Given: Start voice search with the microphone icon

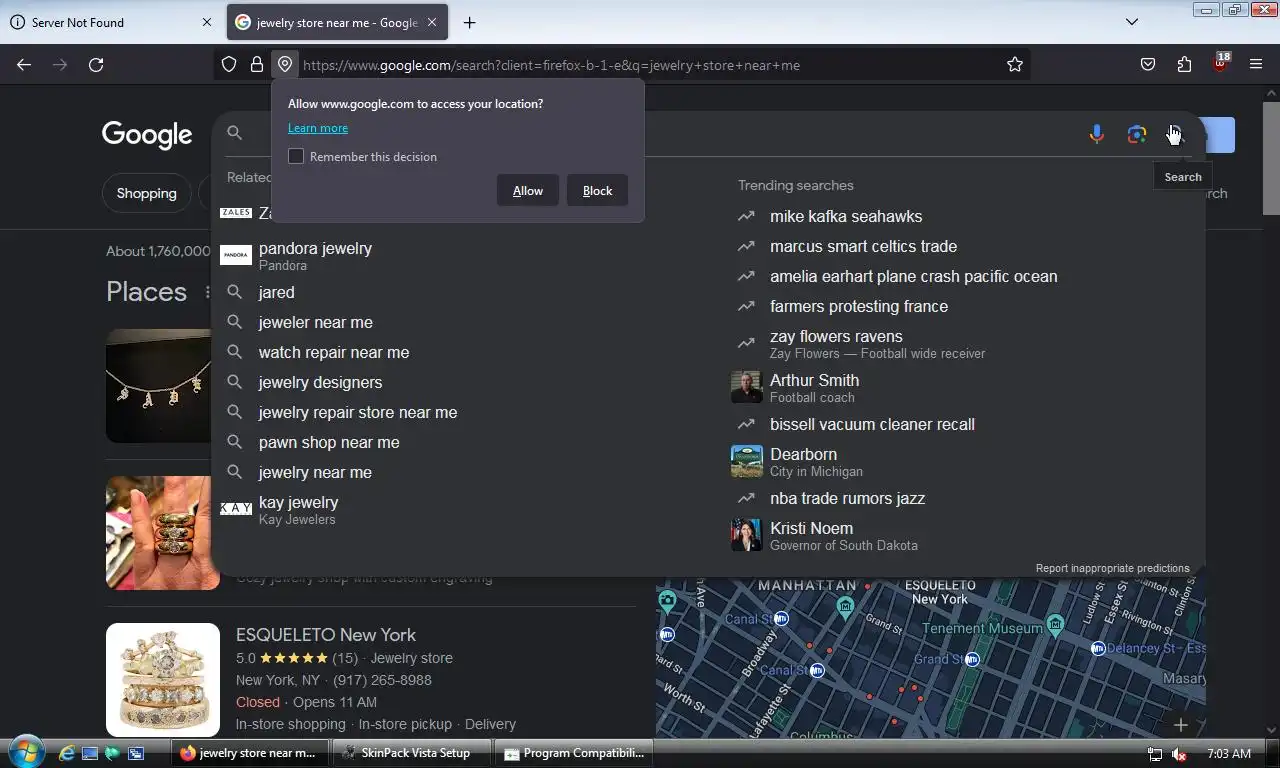Looking at the screenshot, I should coord(1097,134).
